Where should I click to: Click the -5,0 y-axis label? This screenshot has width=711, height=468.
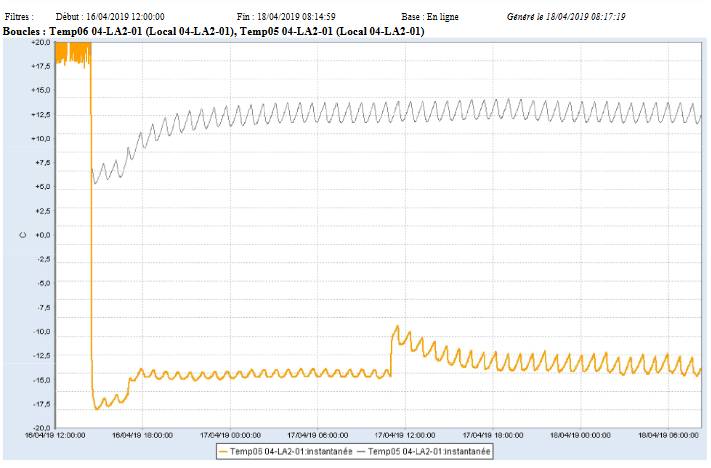[43, 283]
